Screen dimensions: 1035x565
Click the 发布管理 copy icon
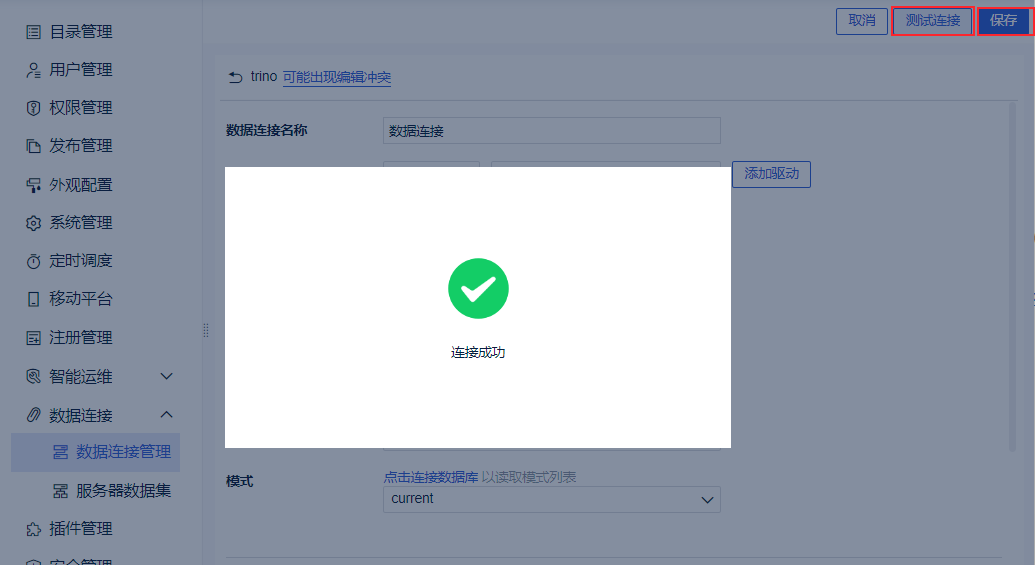click(33, 146)
